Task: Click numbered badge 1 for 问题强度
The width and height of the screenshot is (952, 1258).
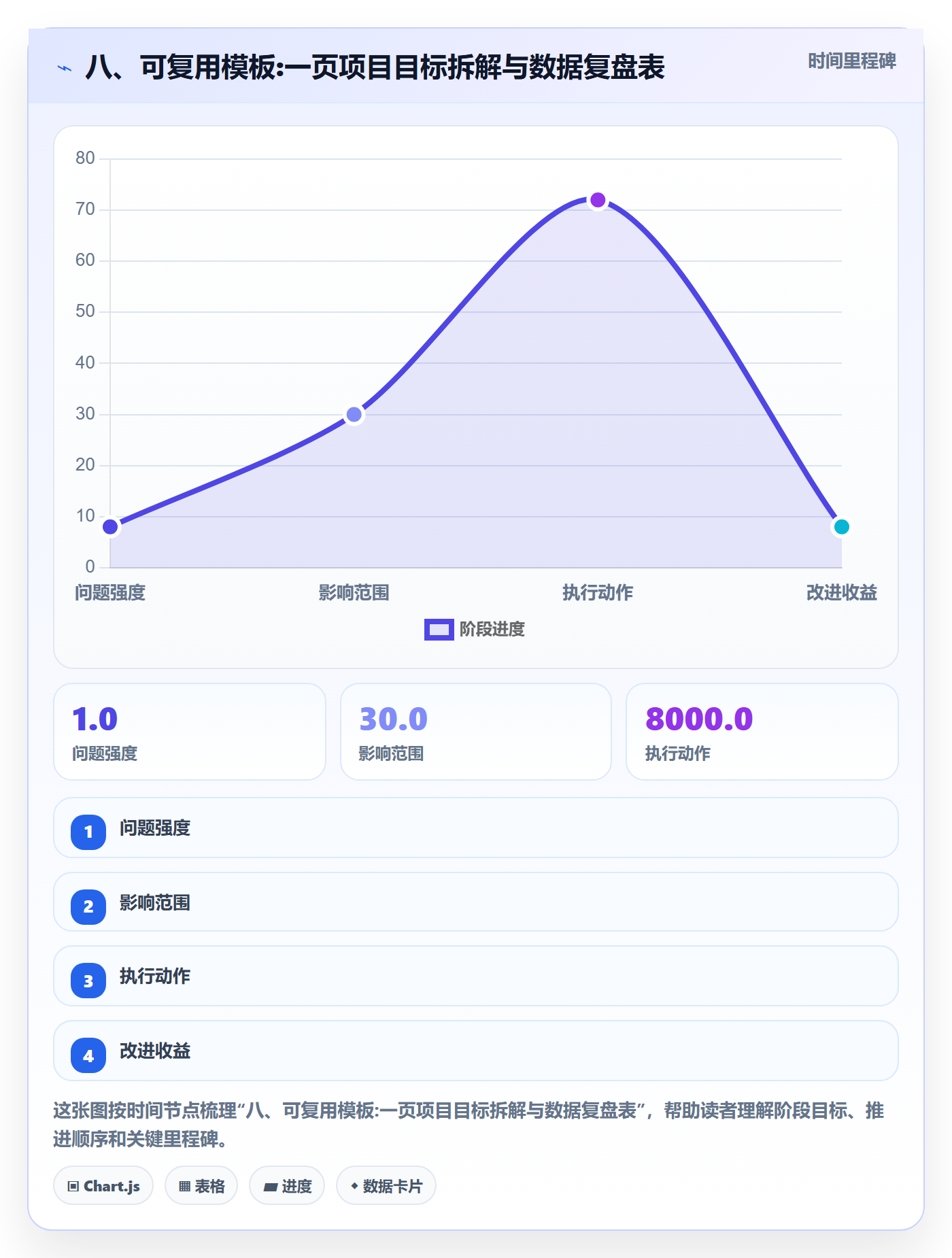Action: pyautogui.click(x=88, y=832)
